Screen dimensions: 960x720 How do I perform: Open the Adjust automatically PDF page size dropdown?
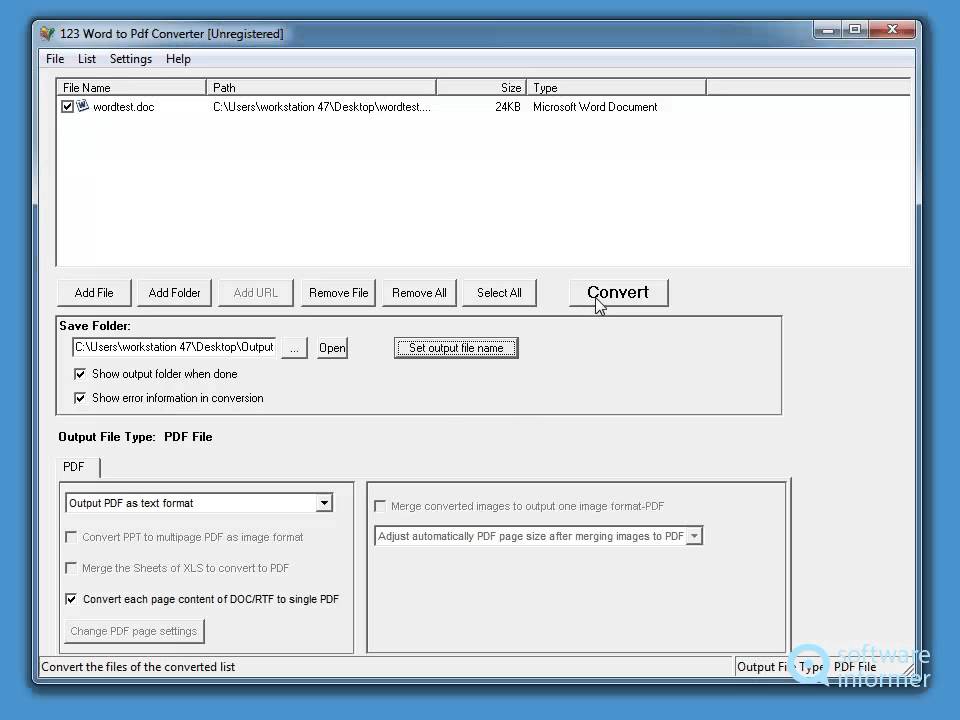pyautogui.click(x=694, y=536)
